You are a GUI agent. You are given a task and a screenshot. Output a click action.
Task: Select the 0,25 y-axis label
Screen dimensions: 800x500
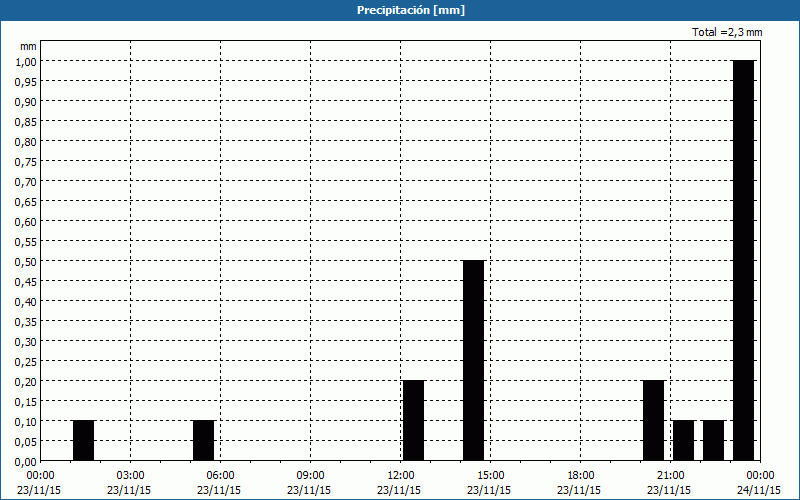click(x=26, y=361)
